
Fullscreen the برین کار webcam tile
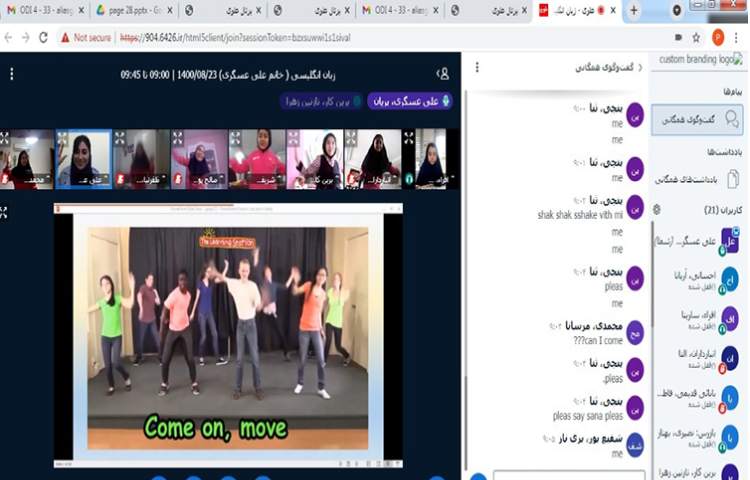pos(293,139)
